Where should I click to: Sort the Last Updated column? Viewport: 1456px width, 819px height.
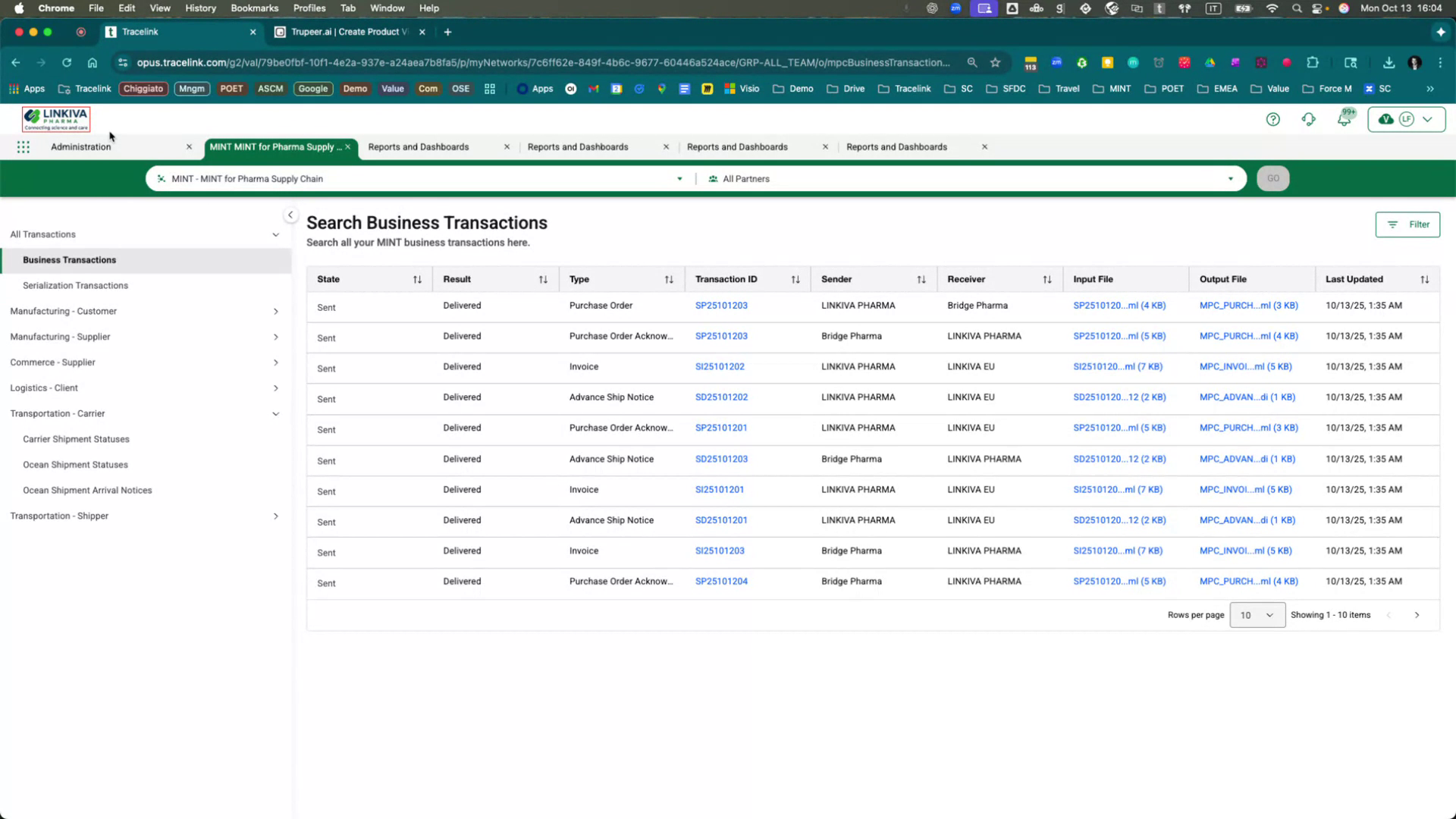(x=1426, y=279)
